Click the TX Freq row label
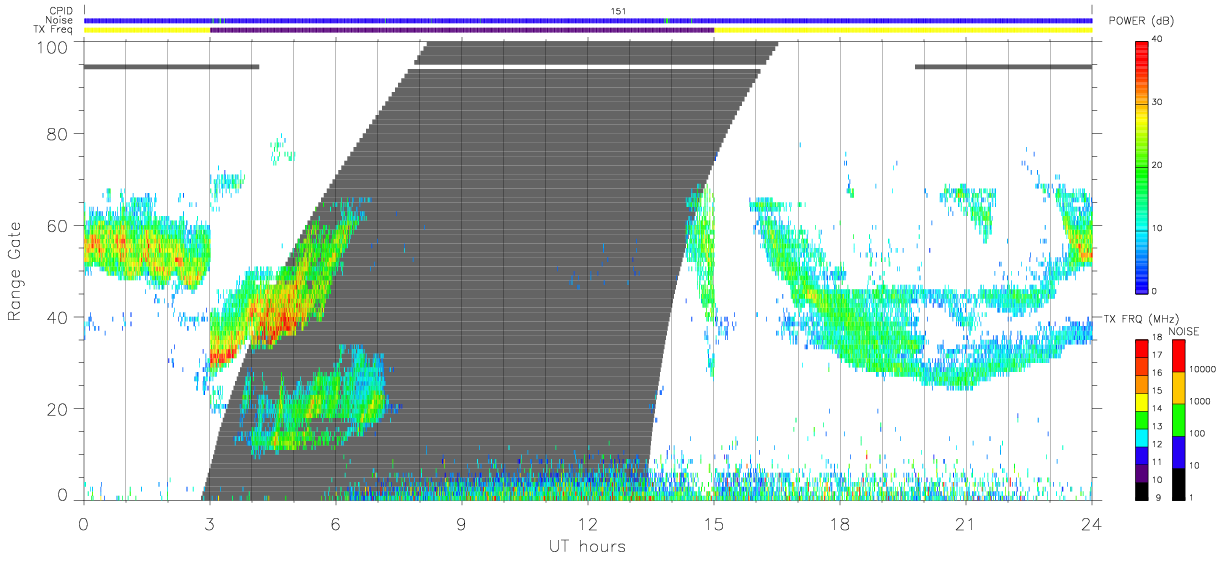 coord(54,29)
